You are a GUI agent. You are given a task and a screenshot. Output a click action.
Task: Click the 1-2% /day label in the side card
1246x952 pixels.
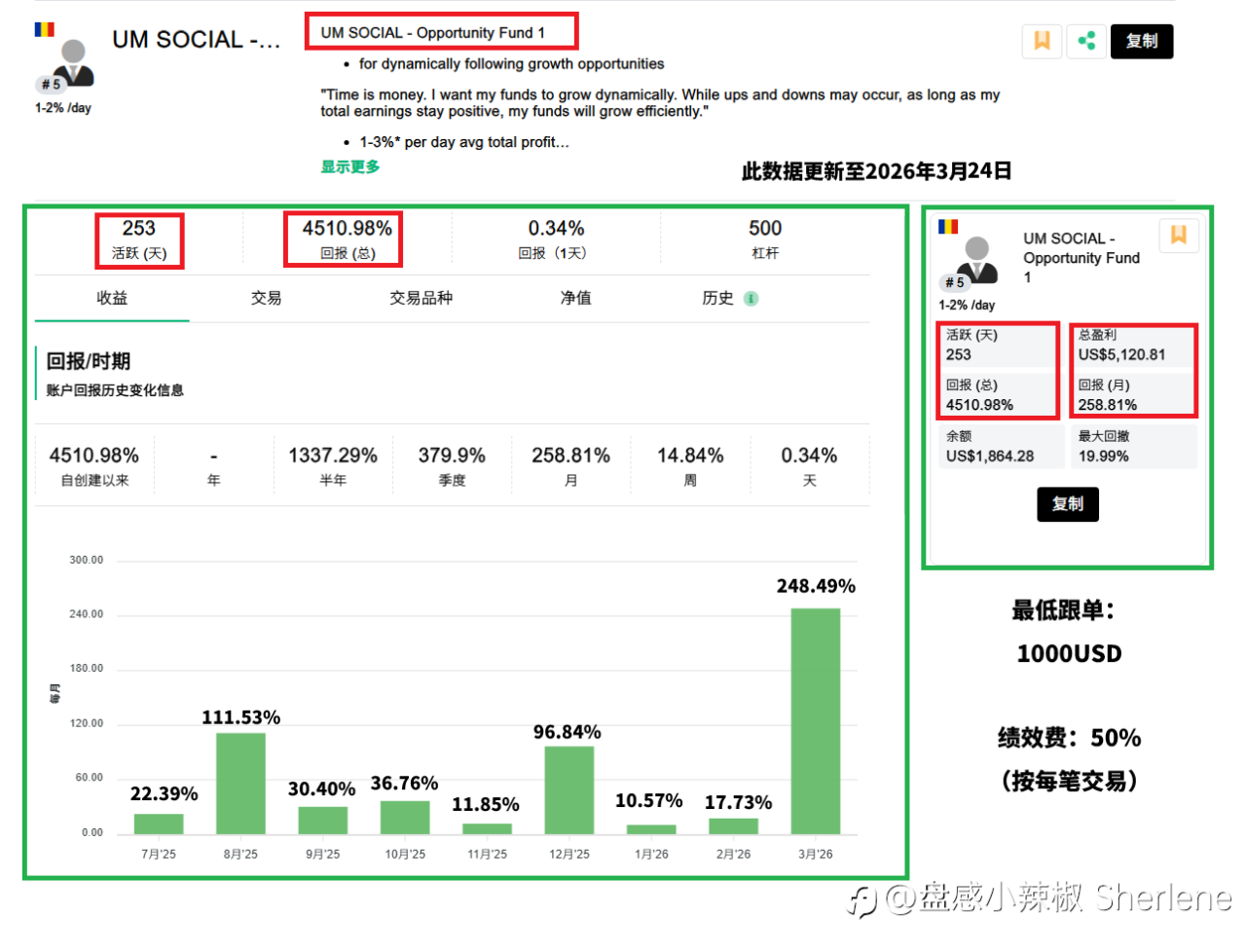coord(967,305)
